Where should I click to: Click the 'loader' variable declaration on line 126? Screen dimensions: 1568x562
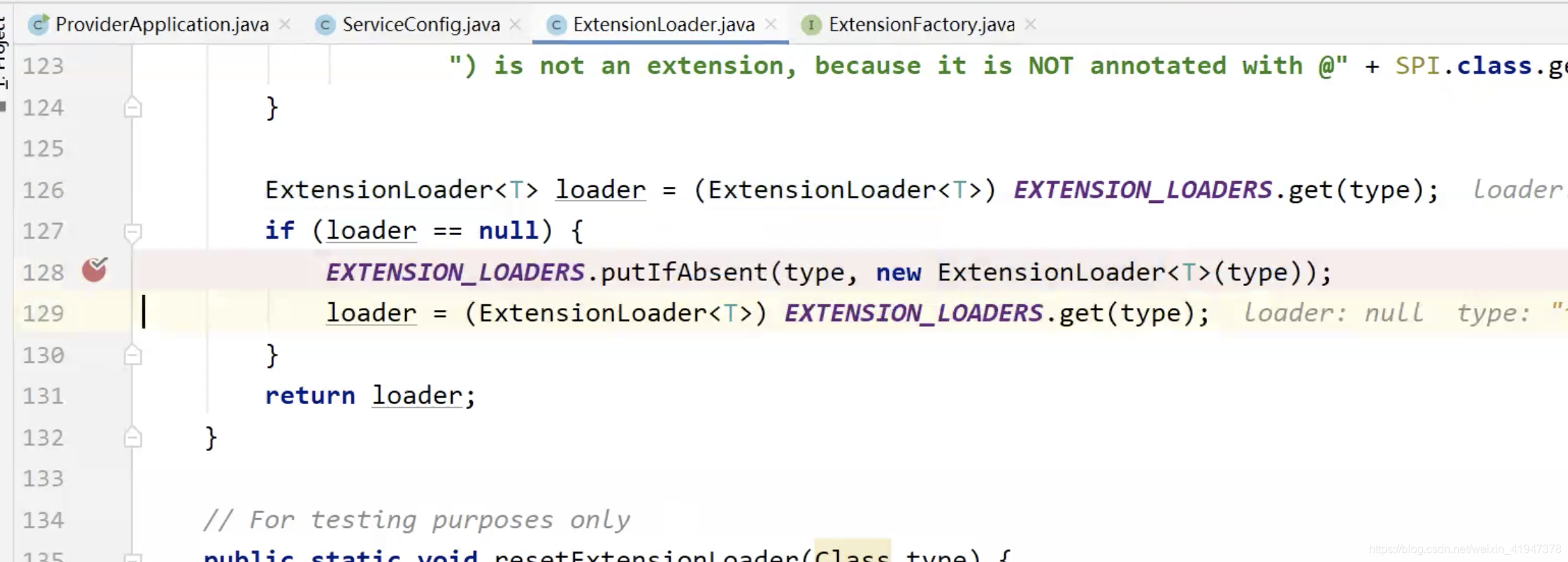601,190
